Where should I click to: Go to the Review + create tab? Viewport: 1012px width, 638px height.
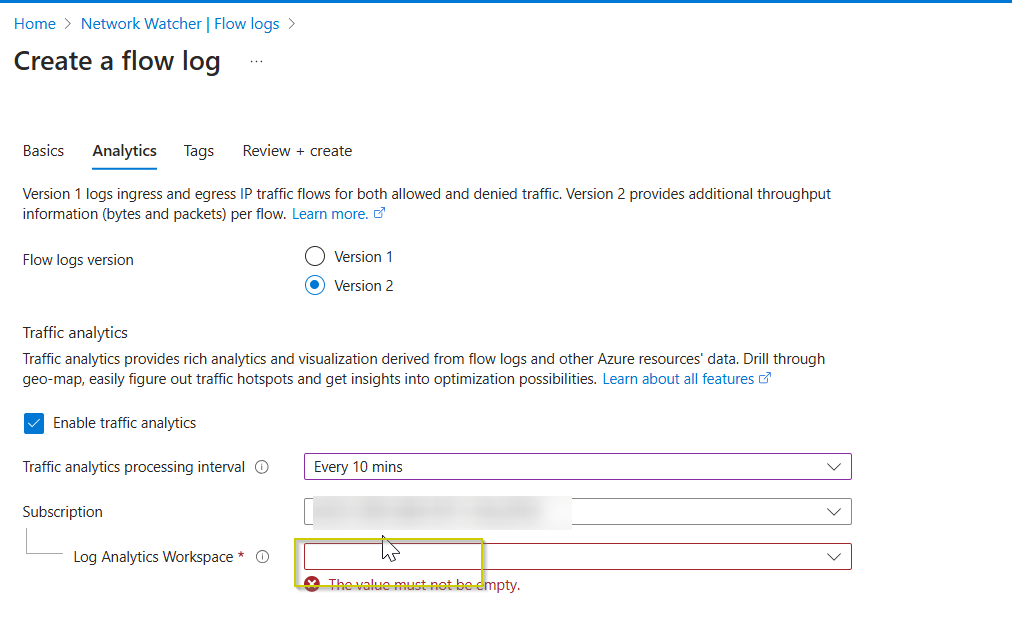coord(297,151)
